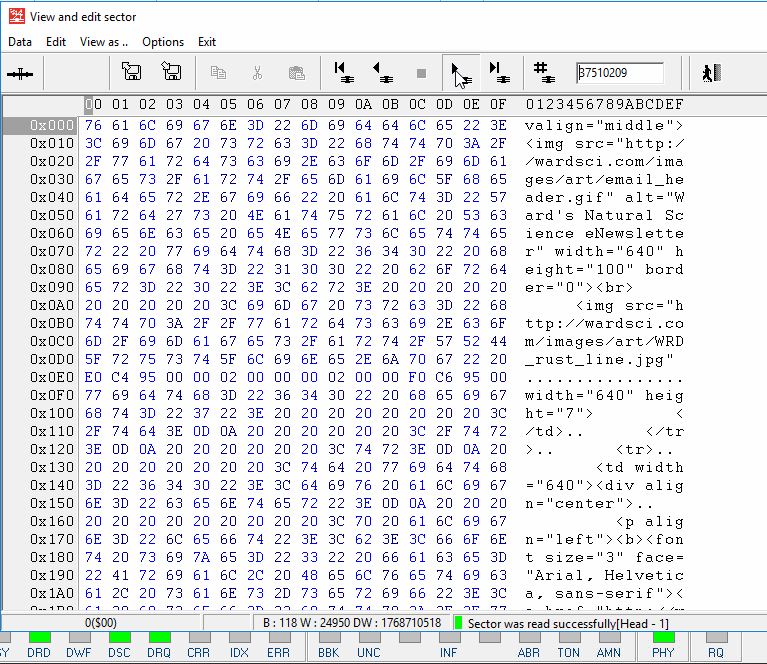Screen dimensions: 767x664
Task: Click the 0F column header
Action: pos(498,104)
